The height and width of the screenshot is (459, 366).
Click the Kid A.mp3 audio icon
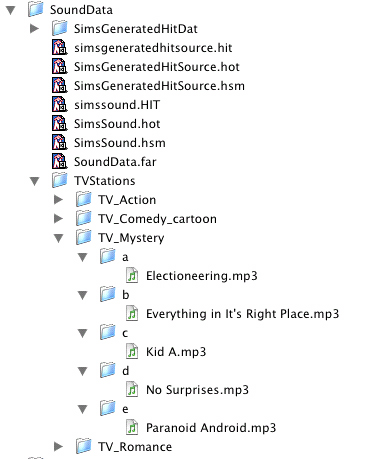(x=132, y=352)
